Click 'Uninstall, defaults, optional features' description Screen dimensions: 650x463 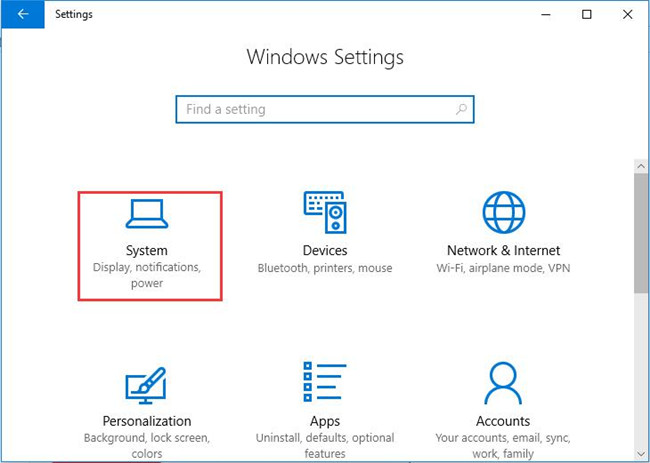pos(325,446)
